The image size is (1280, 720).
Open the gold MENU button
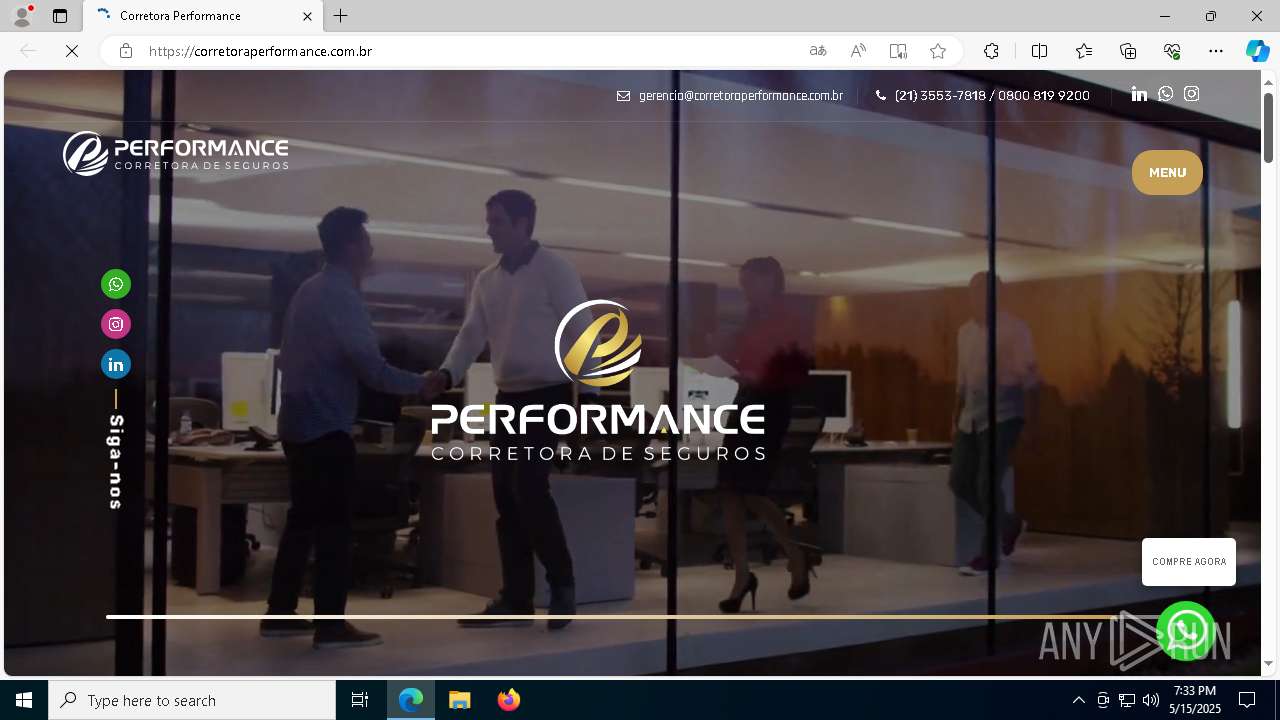pos(1167,172)
